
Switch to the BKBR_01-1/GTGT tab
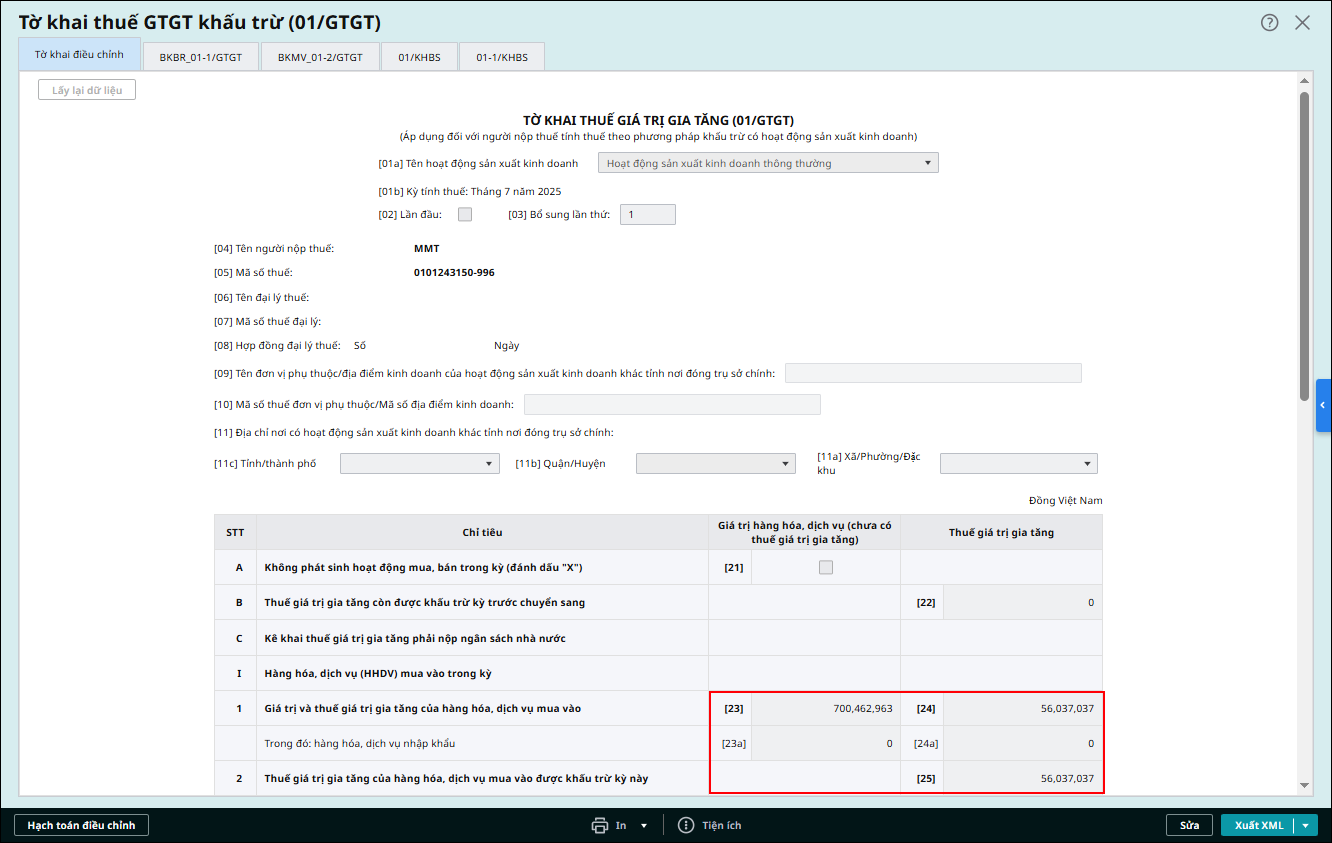[x=200, y=57]
